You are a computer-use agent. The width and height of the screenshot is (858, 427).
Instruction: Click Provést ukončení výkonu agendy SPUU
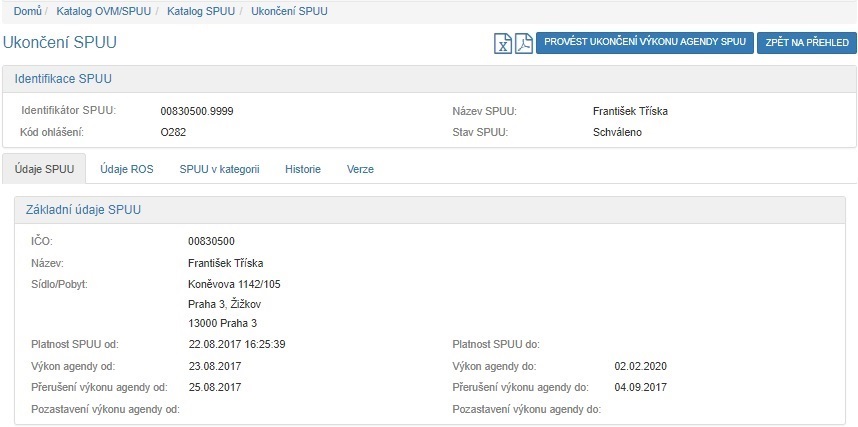(x=645, y=43)
